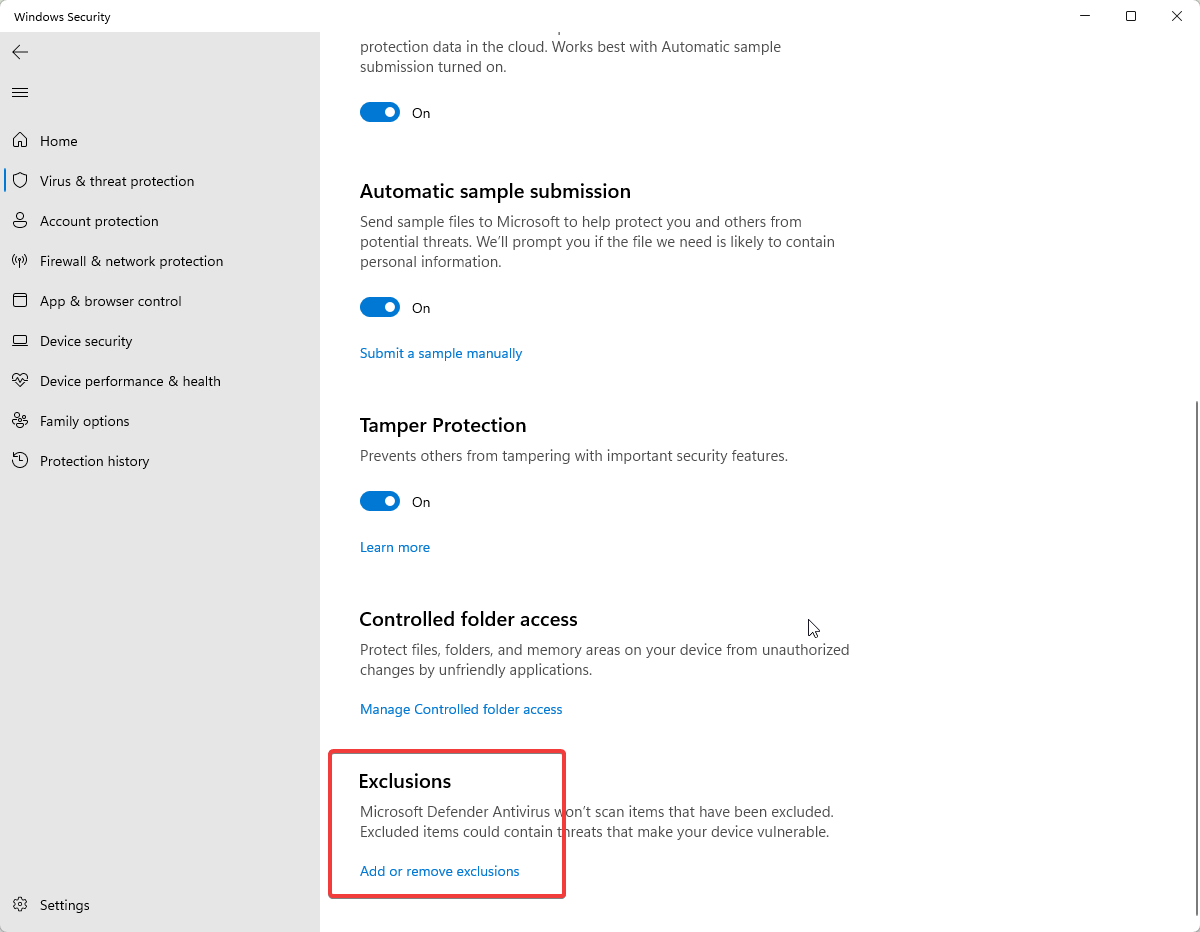Click the shield icon for Virus protection
The height and width of the screenshot is (932, 1200).
point(20,181)
